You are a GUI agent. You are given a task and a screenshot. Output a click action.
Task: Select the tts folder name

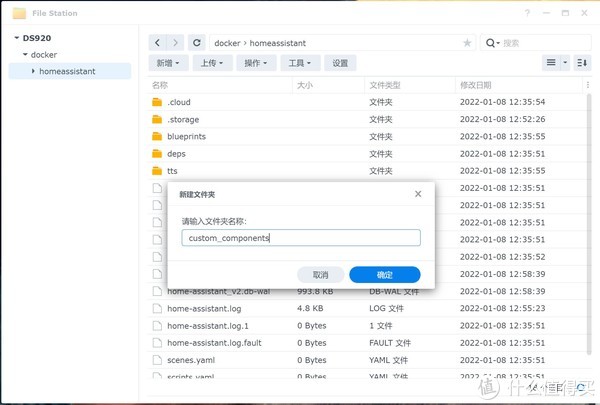click(x=172, y=171)
